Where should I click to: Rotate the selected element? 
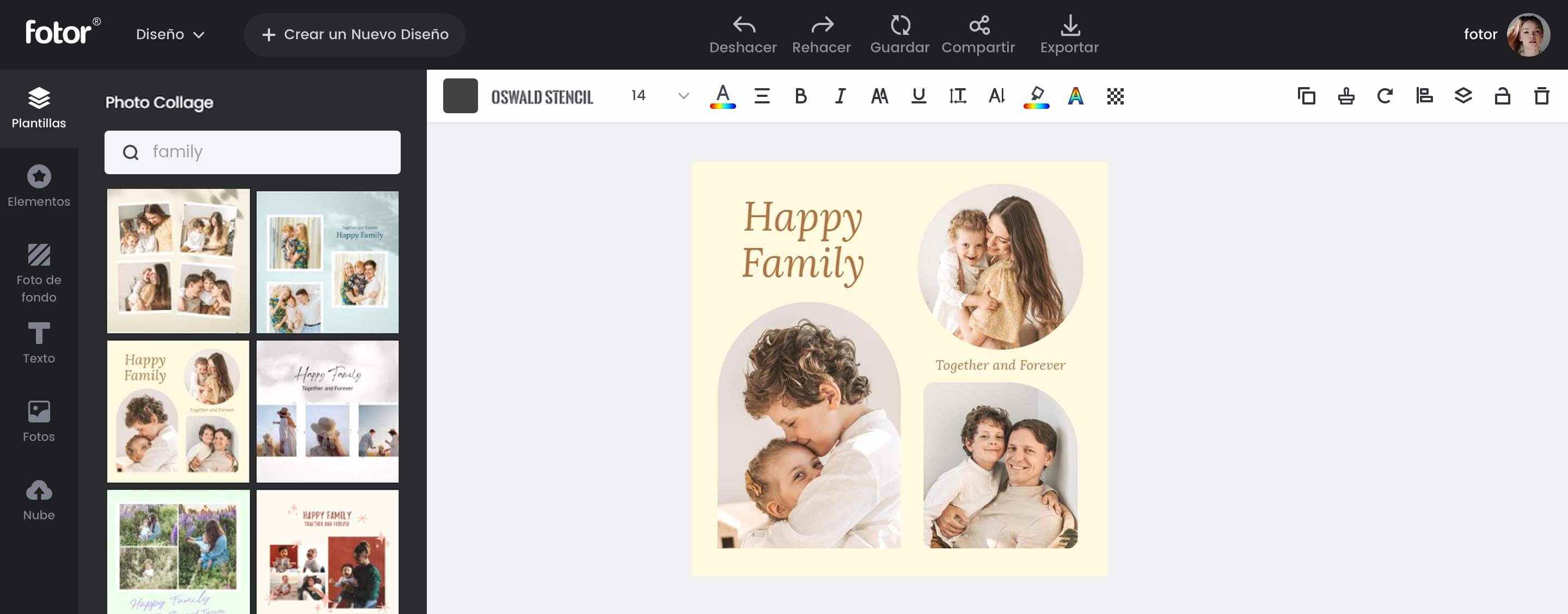(1385, 96)
